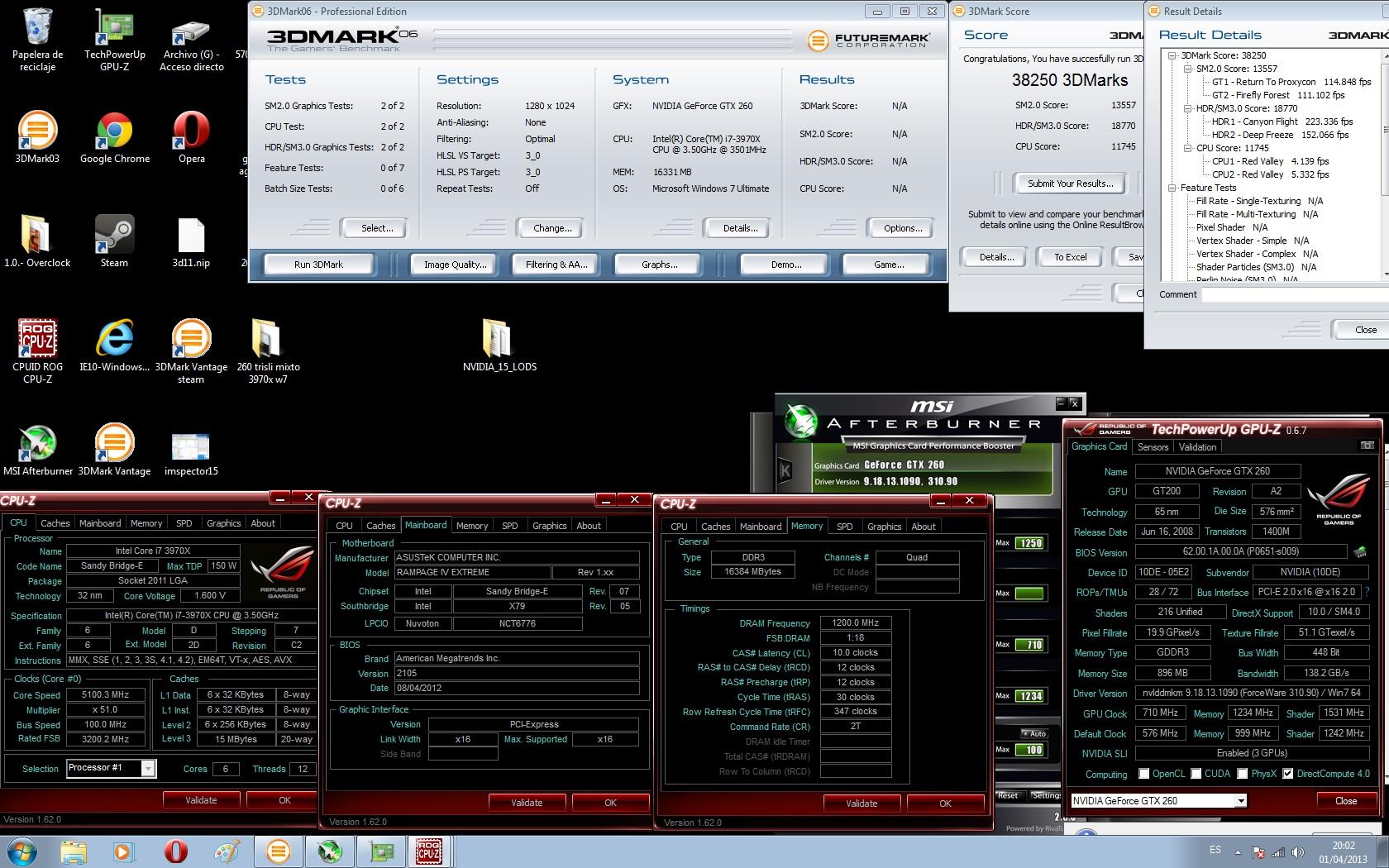Image resolution: width=1389 pixels, height=868 pixels.
Task: Click the volume speaker tray icon
Action: [x=1298, y=852]
